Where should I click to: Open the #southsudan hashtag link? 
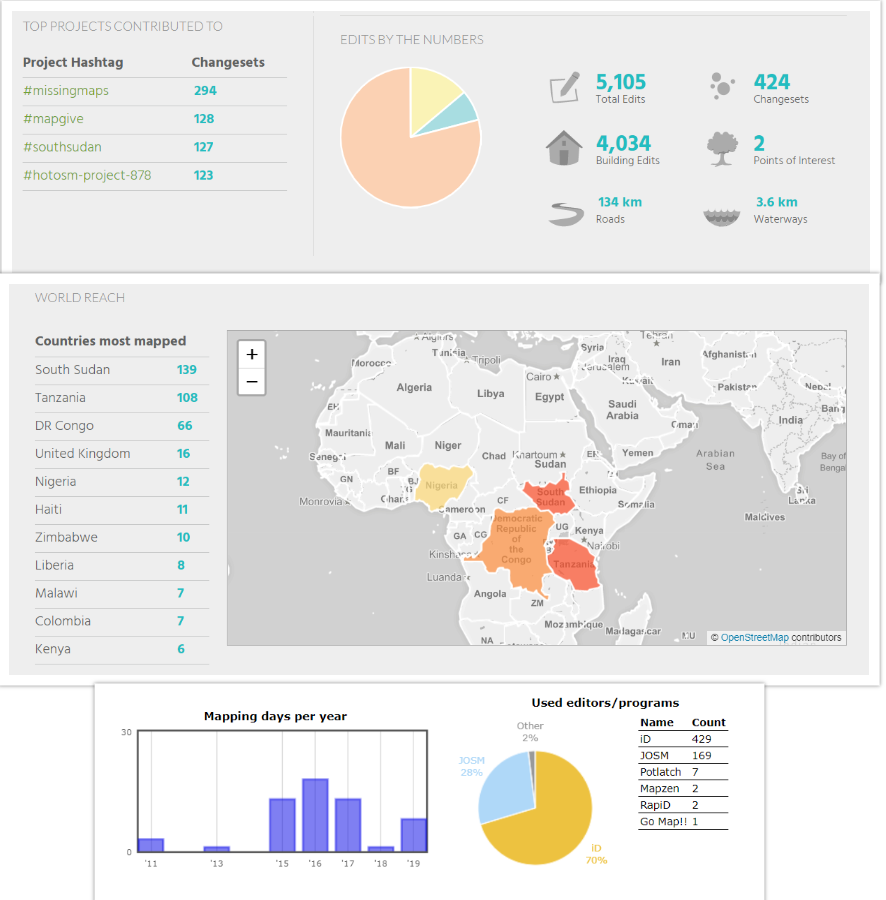[62, 147]
